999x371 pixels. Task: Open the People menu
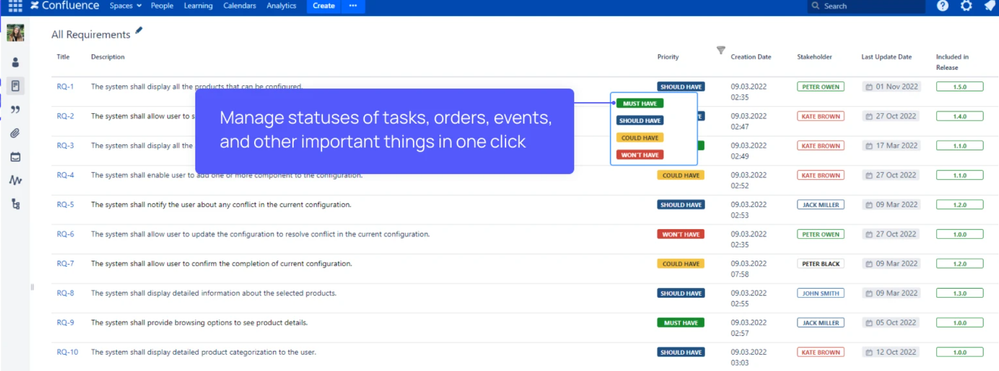(162, 6)
